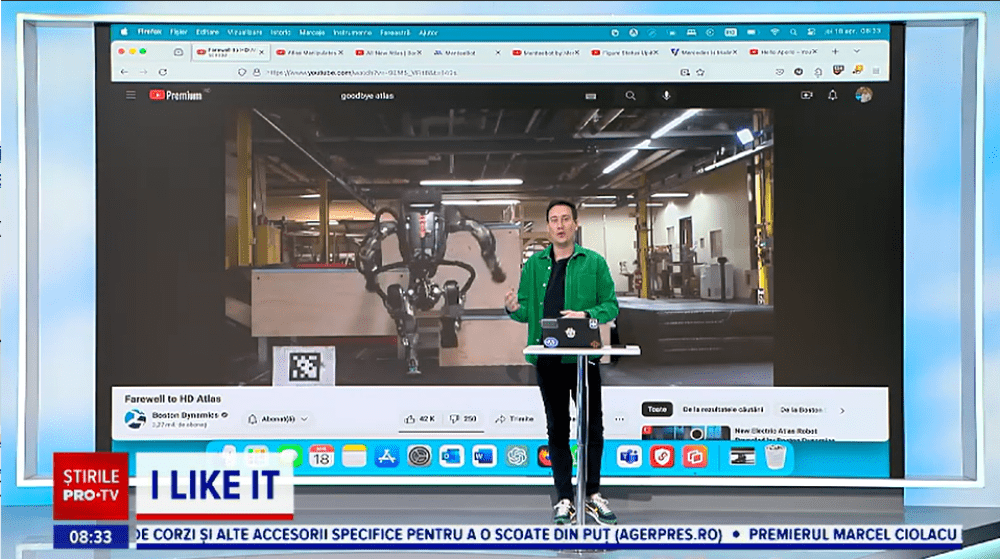Click the menu bar date and time
Viewport: 1000px width, 559px height.
click(853, 31)
